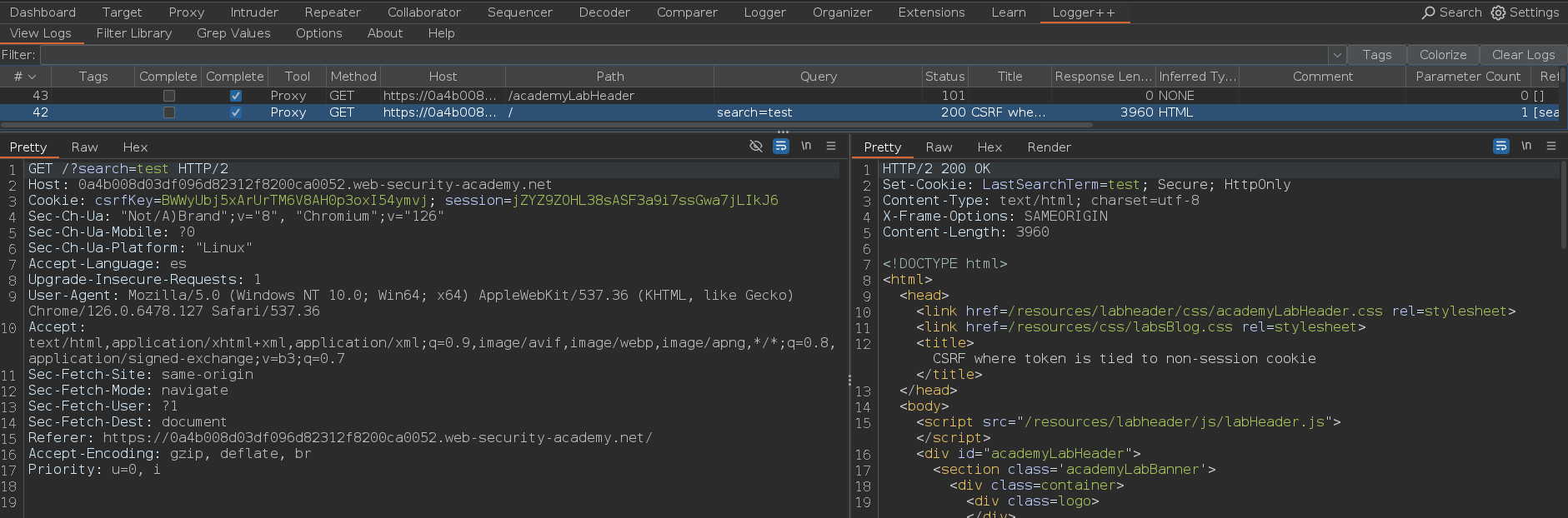Open the Logger++ Options sub-tab
This screenshot has width=1568, height=518.
click(x=319, y=33)
